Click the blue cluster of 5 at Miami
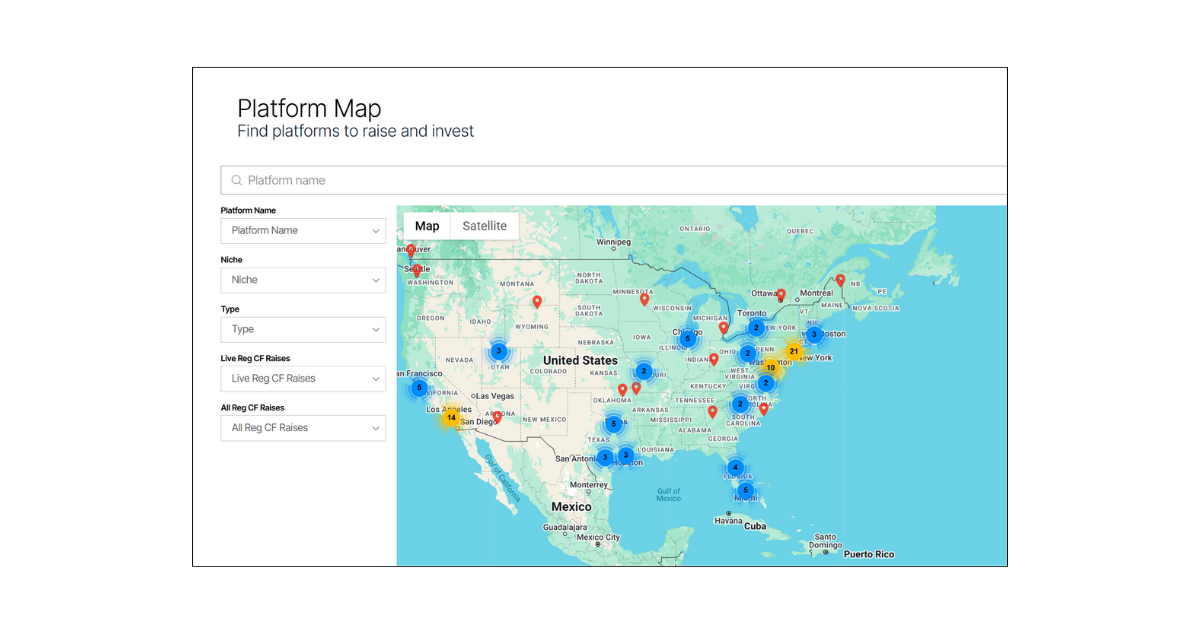The width and height of the screenshot is (1200, 630). (x=745, y=490)
